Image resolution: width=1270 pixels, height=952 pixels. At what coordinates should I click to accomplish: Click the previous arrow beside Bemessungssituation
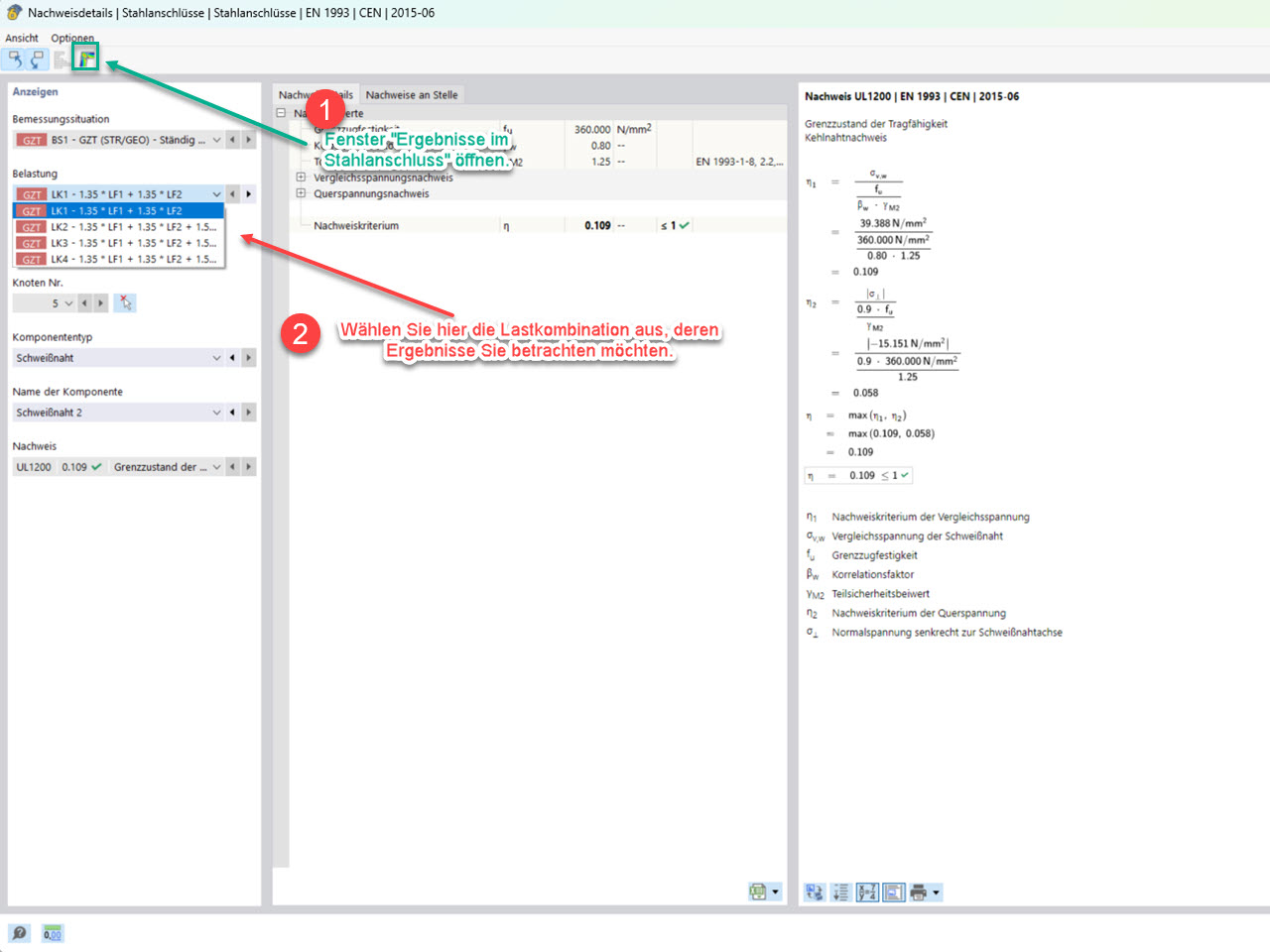coord(234,139)
